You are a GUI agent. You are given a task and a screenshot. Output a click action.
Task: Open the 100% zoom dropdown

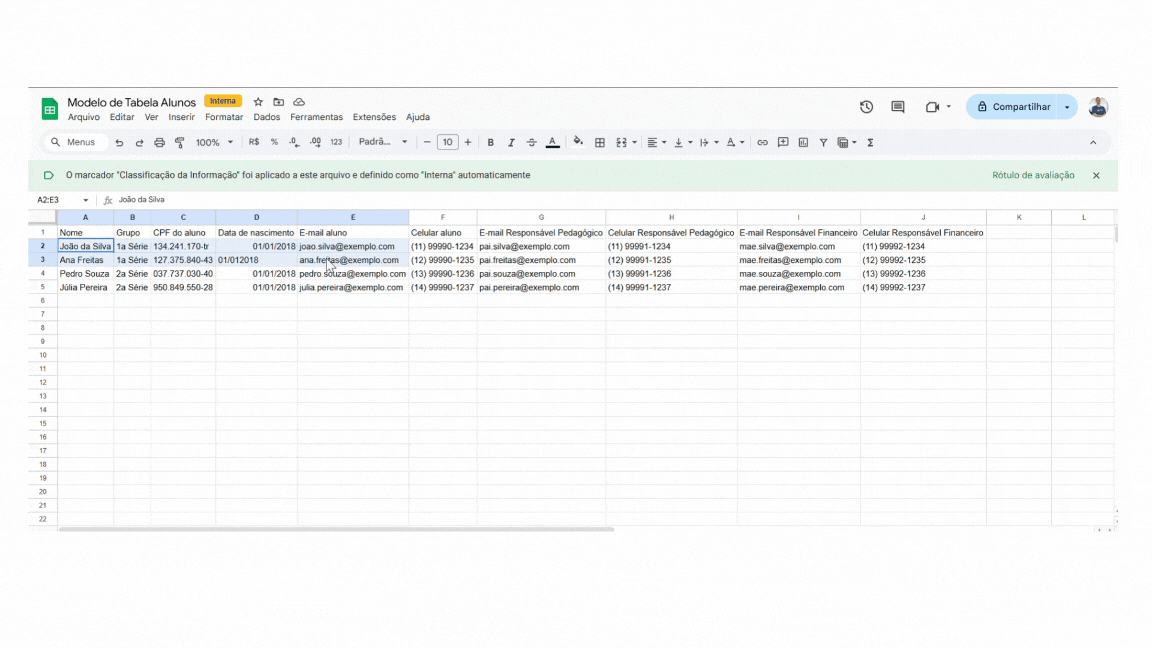tap(214, 143)
